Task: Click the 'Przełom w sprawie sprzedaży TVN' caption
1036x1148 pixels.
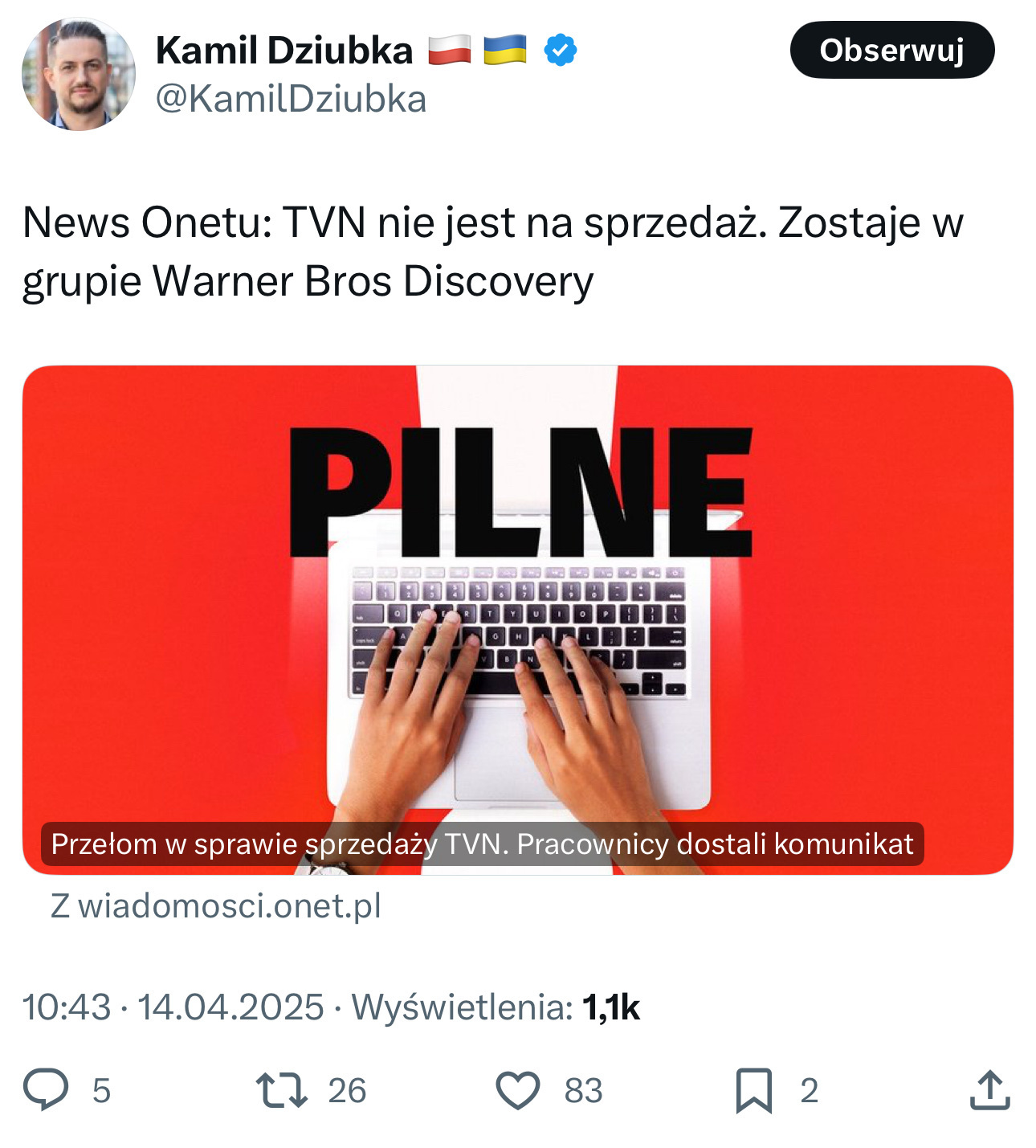Action: click(482, 844)
